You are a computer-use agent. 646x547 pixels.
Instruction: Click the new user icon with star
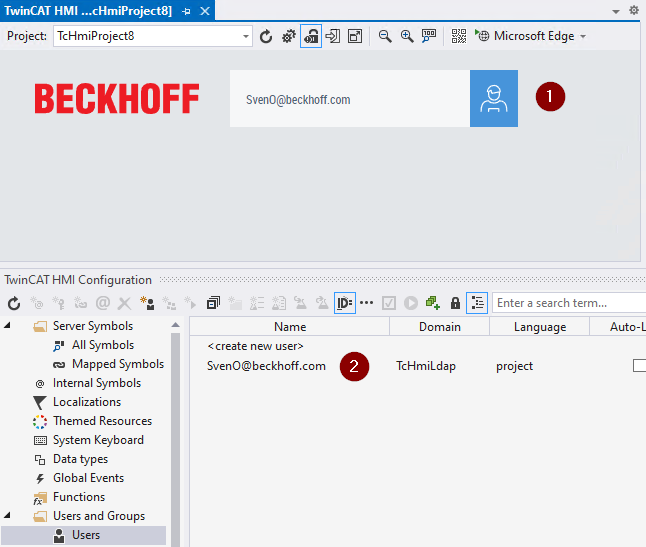147,304
